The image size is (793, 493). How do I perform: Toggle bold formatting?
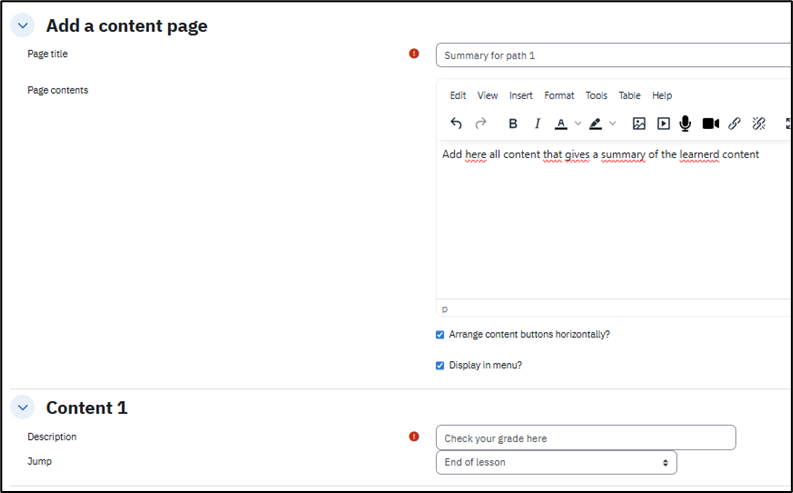[513, 124]
